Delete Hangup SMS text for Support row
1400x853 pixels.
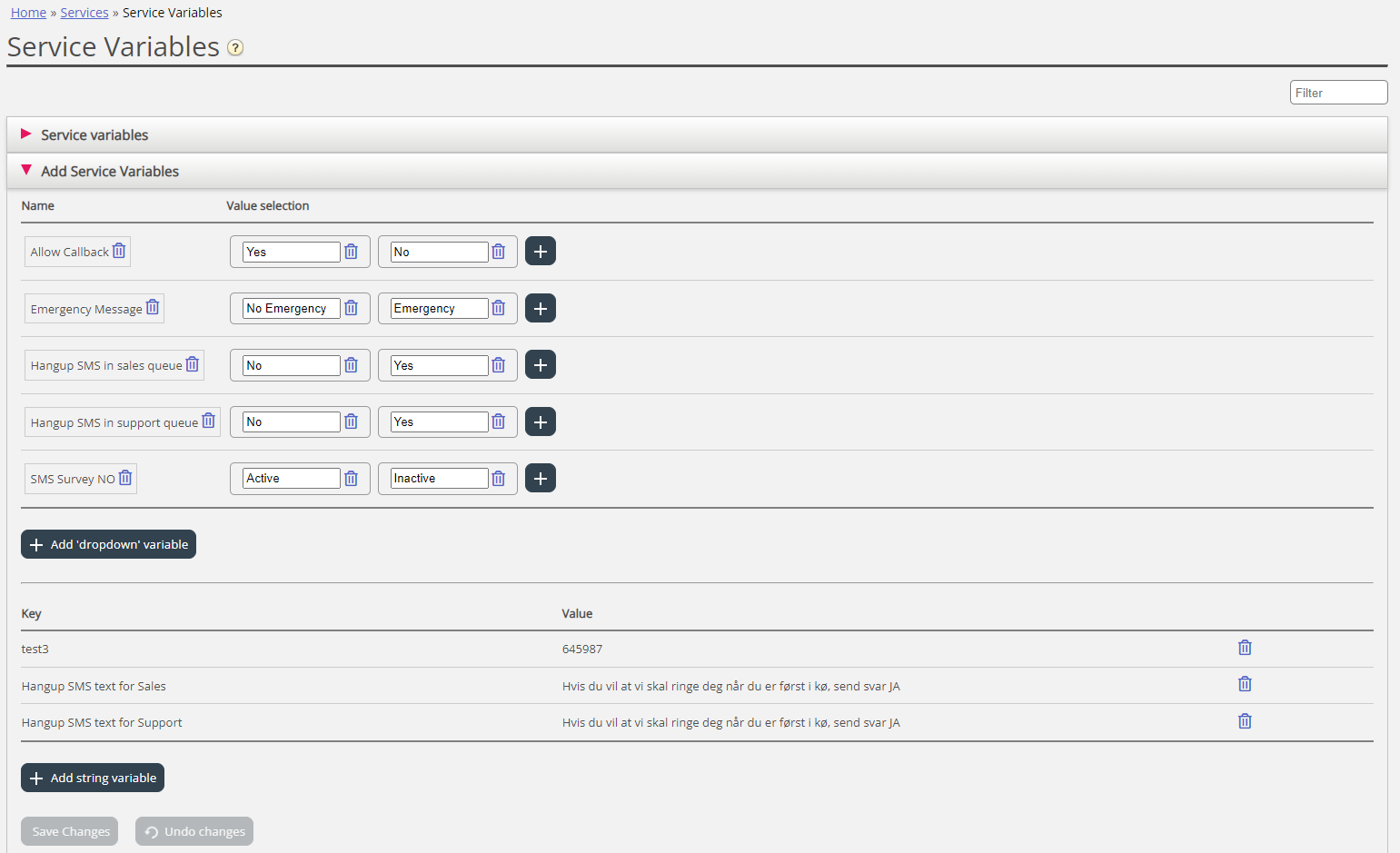[1245, 721]
